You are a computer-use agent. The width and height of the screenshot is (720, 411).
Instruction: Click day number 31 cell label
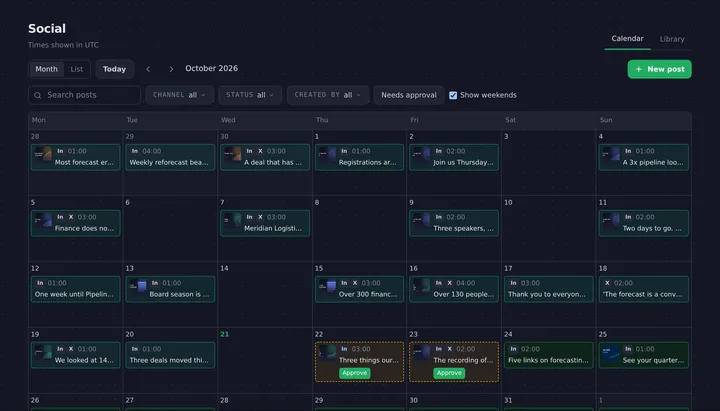(x=508, y=400)
